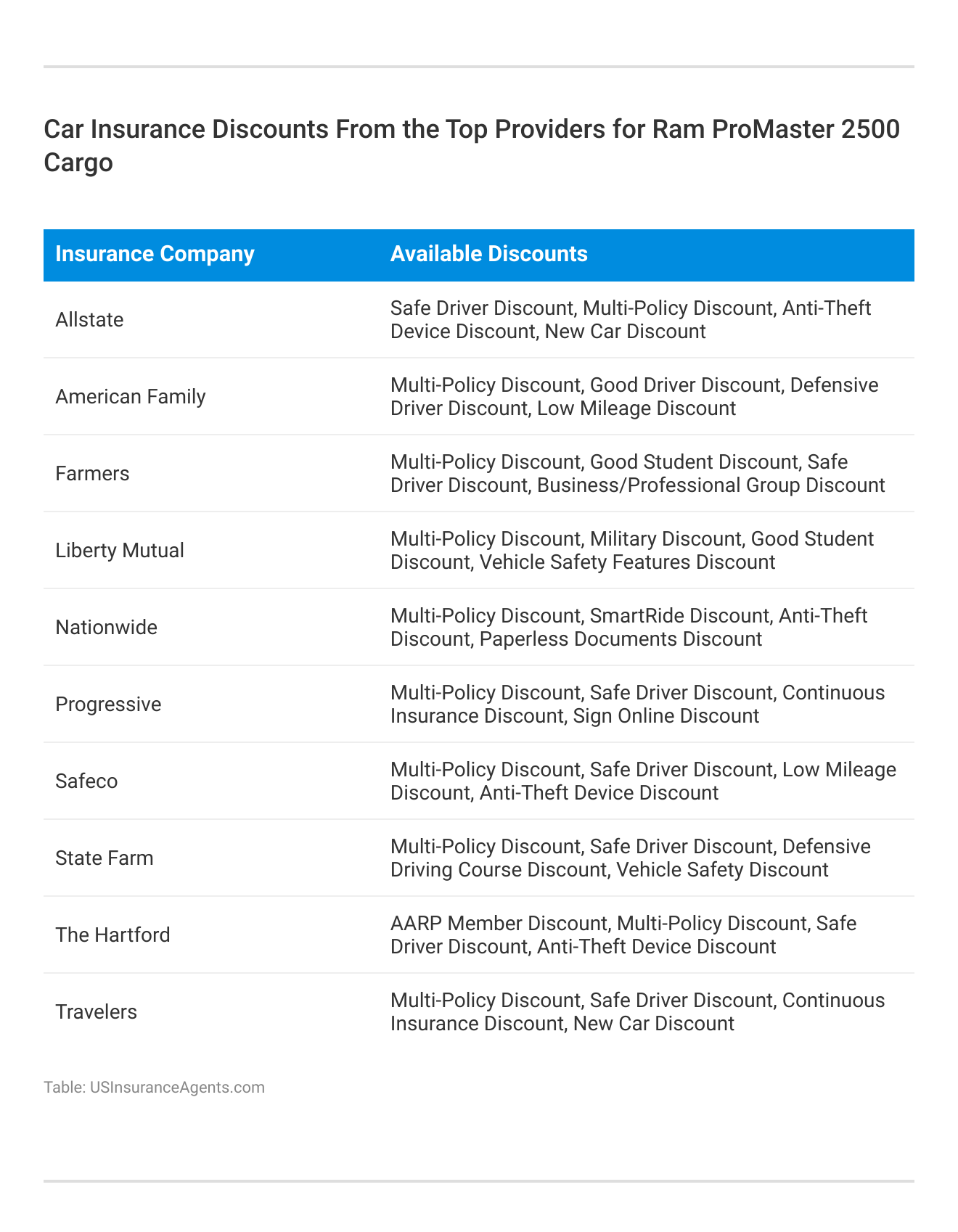Click the Travelers company cell

coord(96,1012)
